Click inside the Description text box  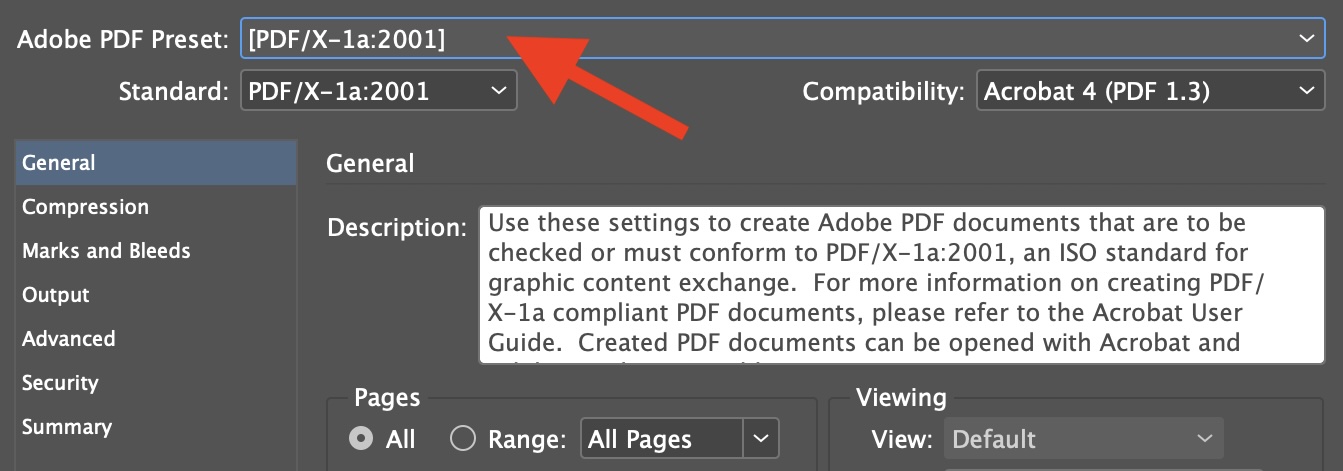[901, 285]
